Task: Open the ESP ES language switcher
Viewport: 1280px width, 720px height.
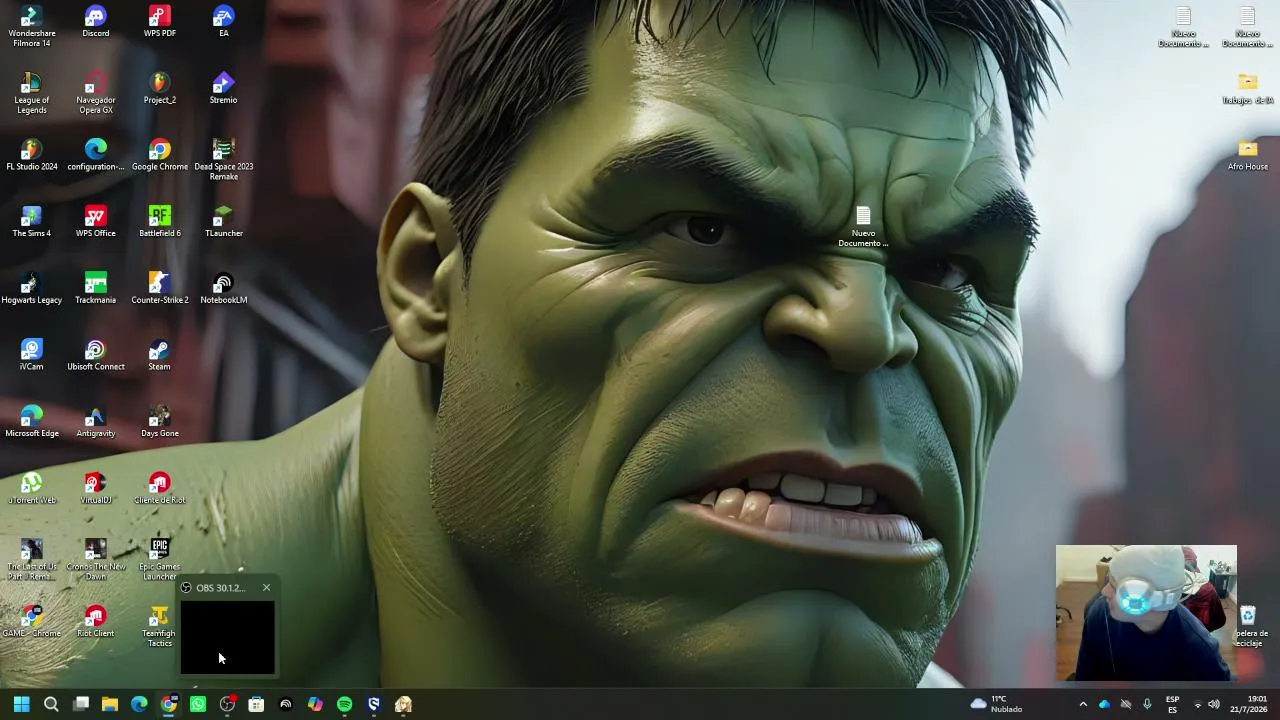Action: coord(1172,704)
